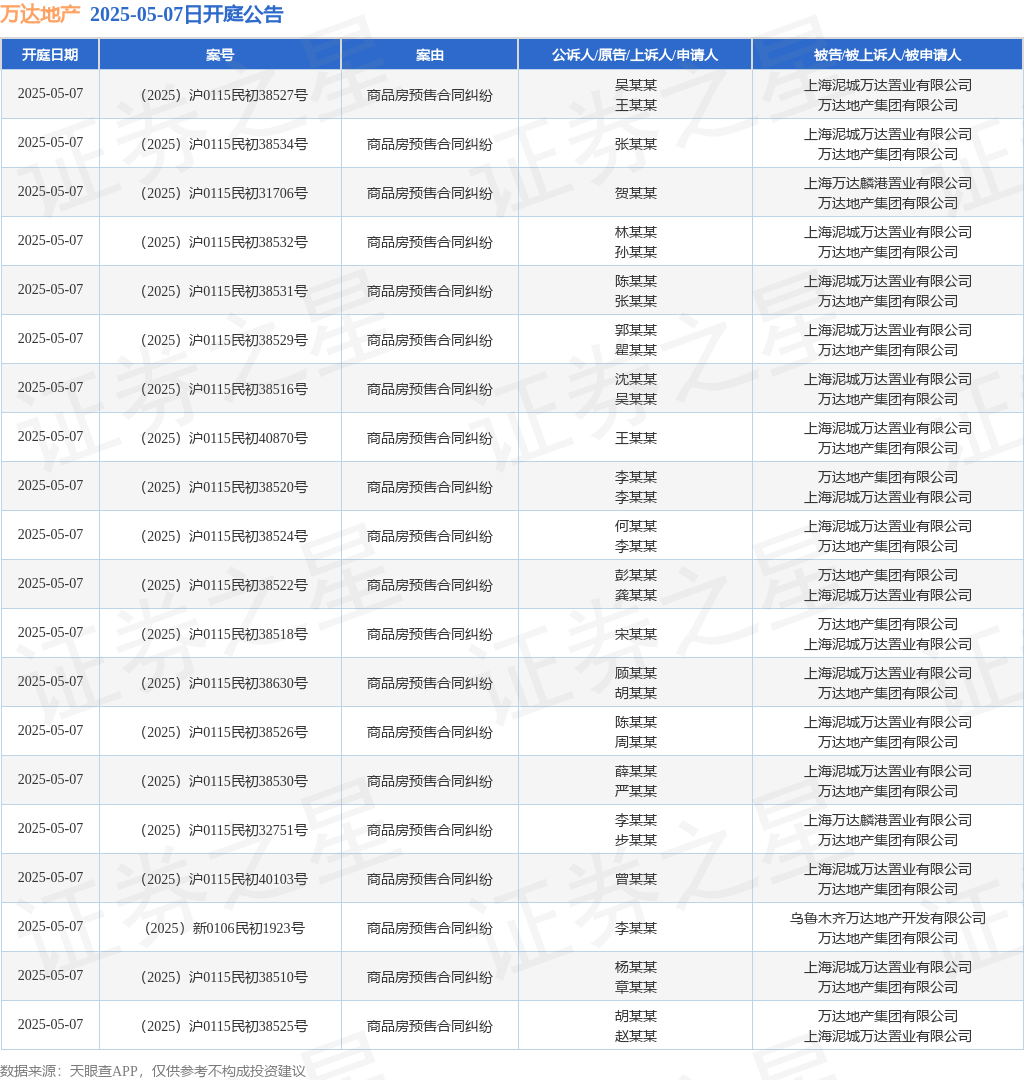Click case number 沪0115民初38525号

click(224, 1025)
